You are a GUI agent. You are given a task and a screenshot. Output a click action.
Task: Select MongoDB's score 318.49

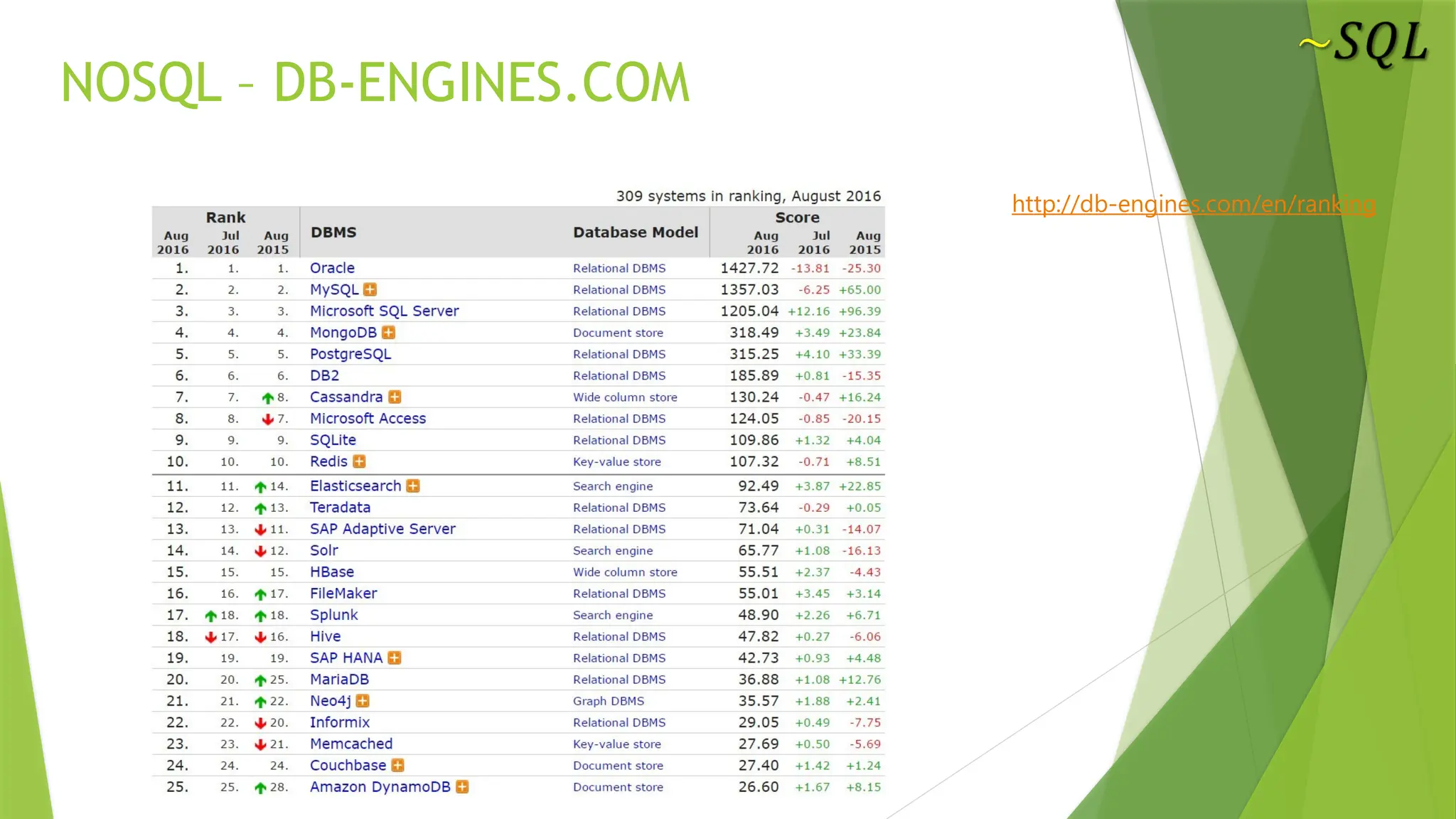tap(754, 332)
